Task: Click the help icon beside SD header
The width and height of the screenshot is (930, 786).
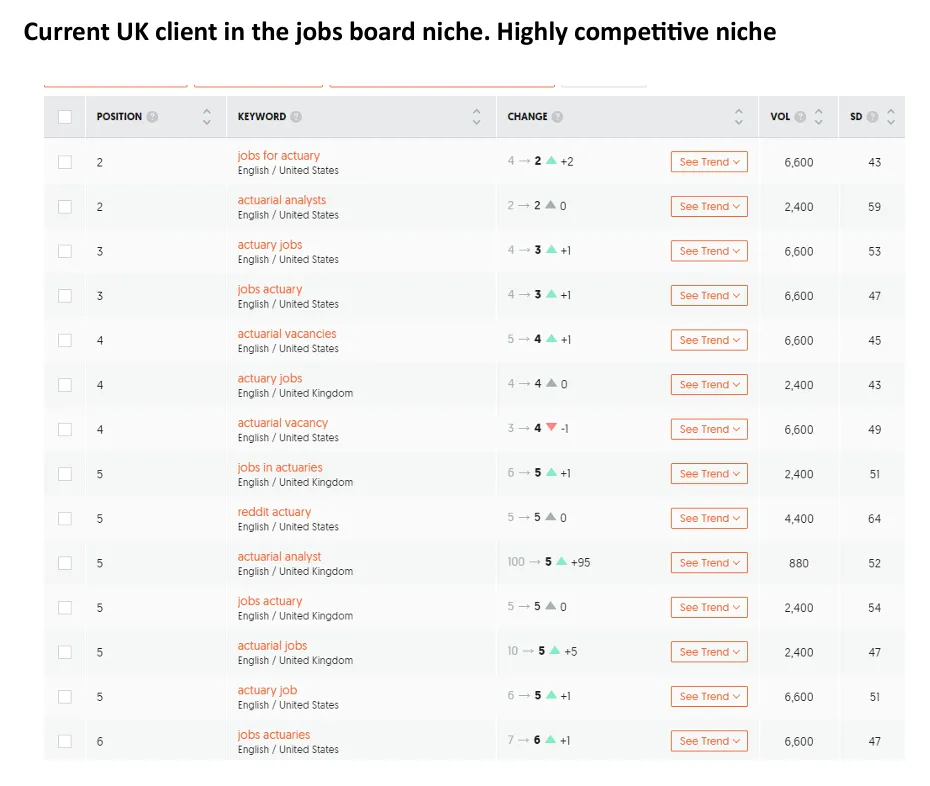Action: [873, 117]
